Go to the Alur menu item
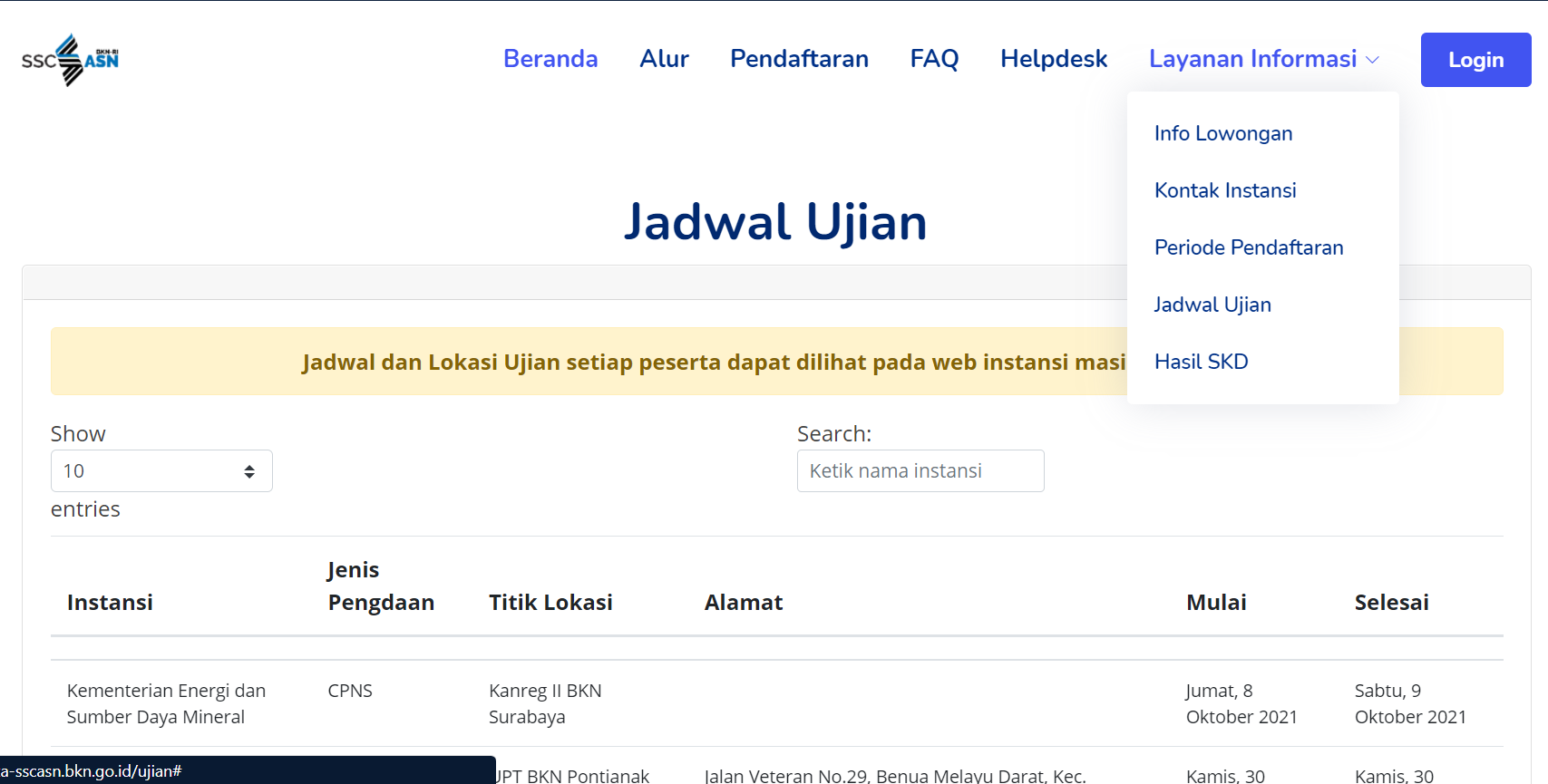 coord(664,59)
